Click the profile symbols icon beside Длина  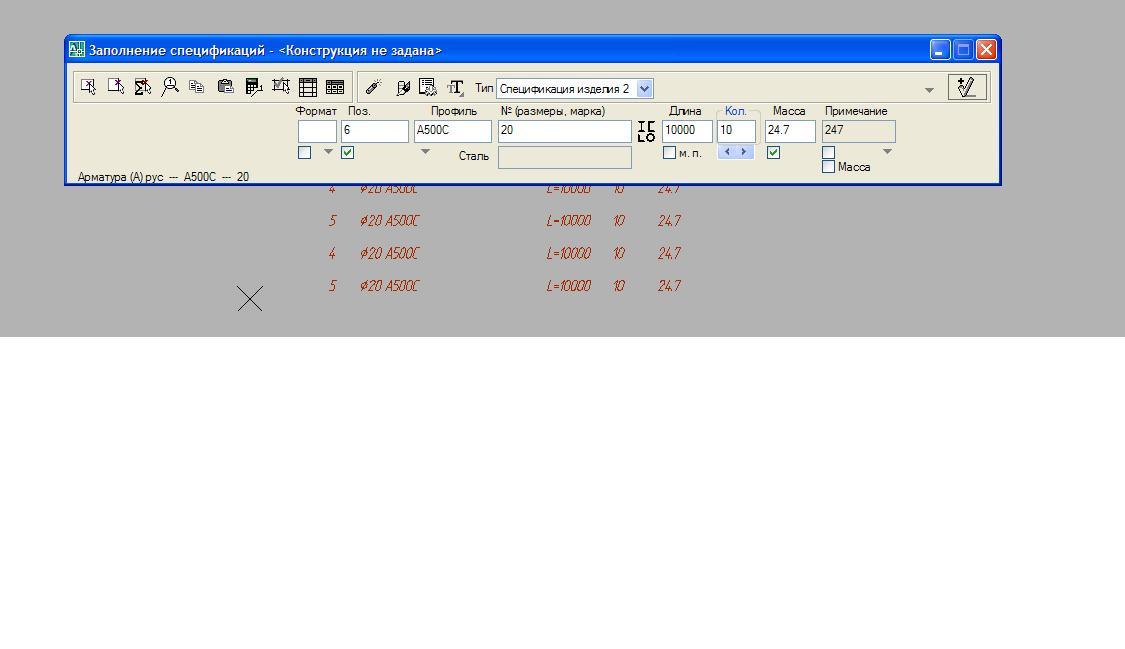646,131
